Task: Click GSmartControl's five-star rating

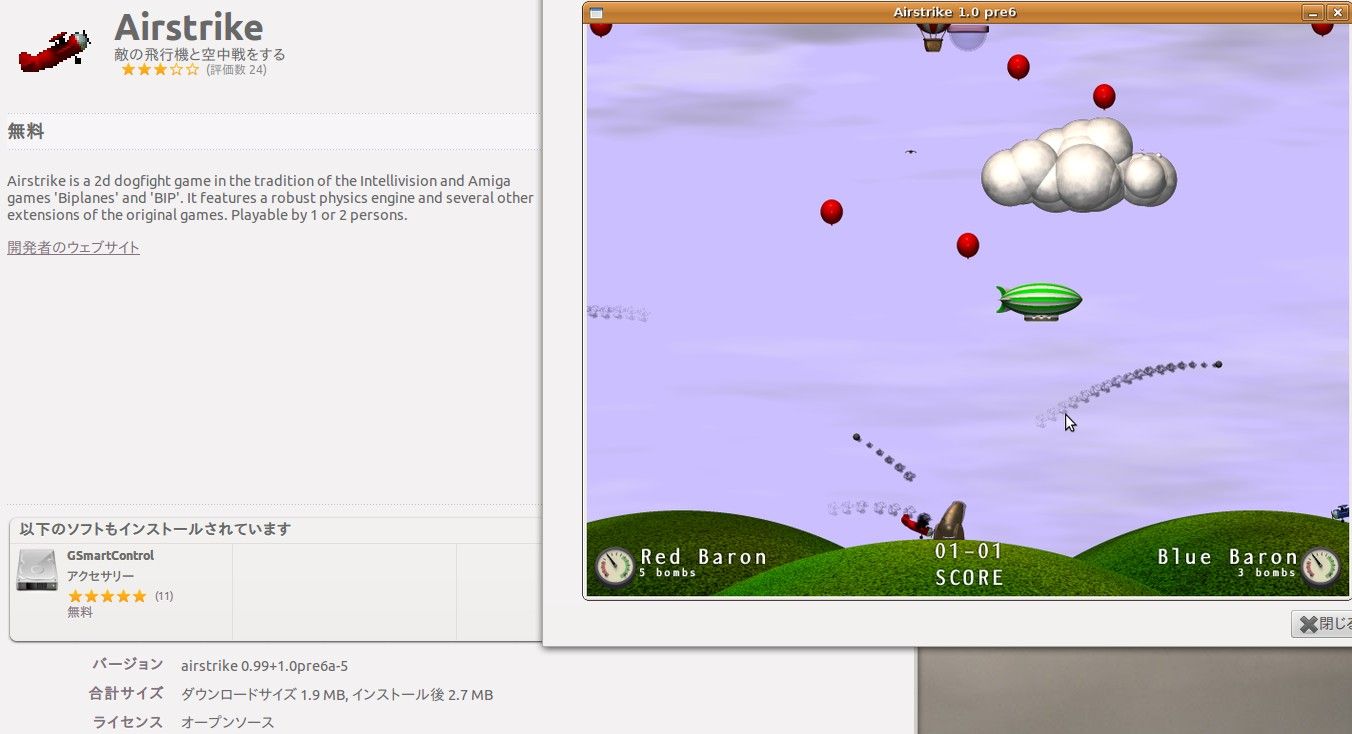Action: [x=107, y=596]
